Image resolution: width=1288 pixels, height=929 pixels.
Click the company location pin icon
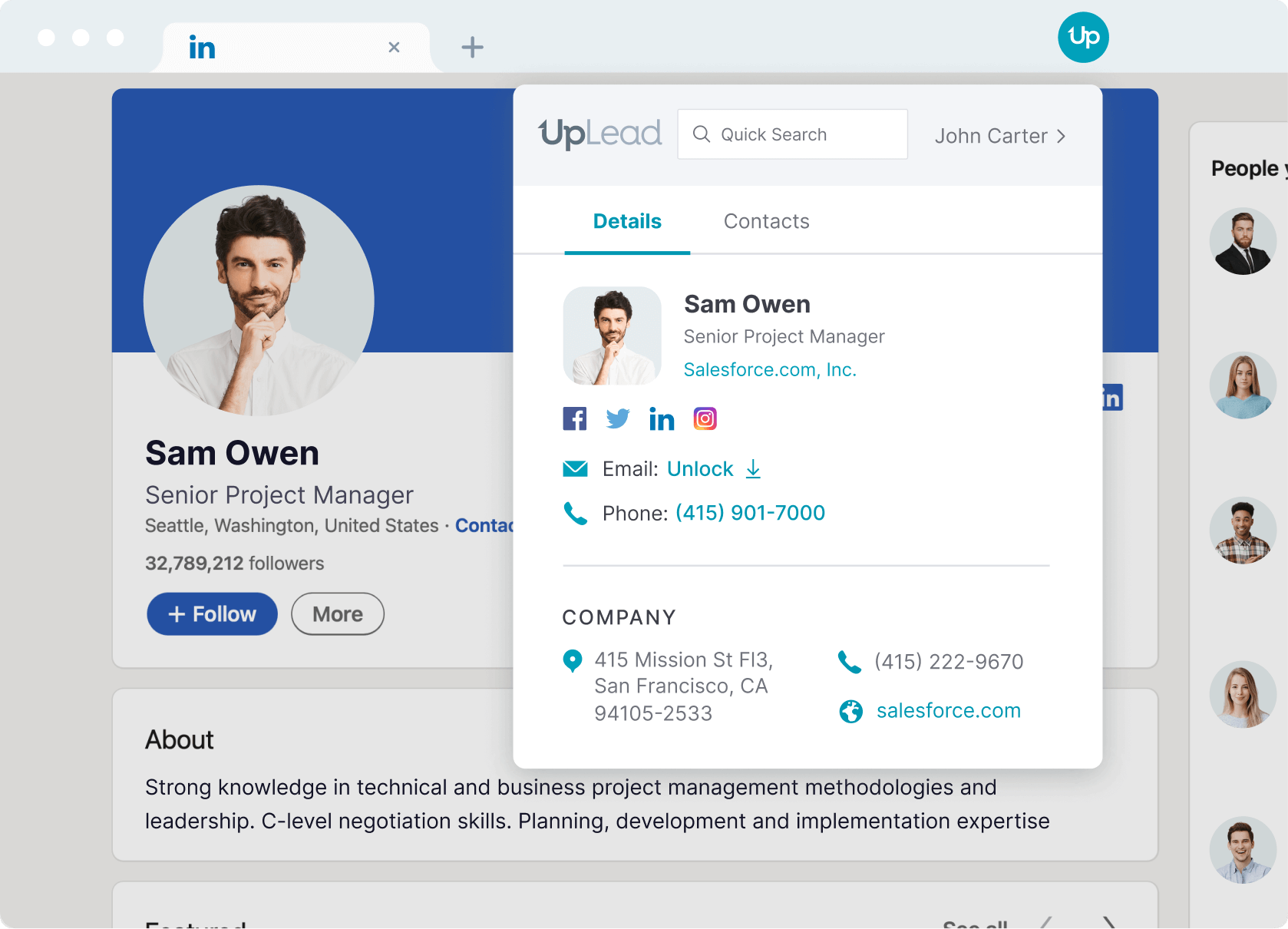click(572, 661)
